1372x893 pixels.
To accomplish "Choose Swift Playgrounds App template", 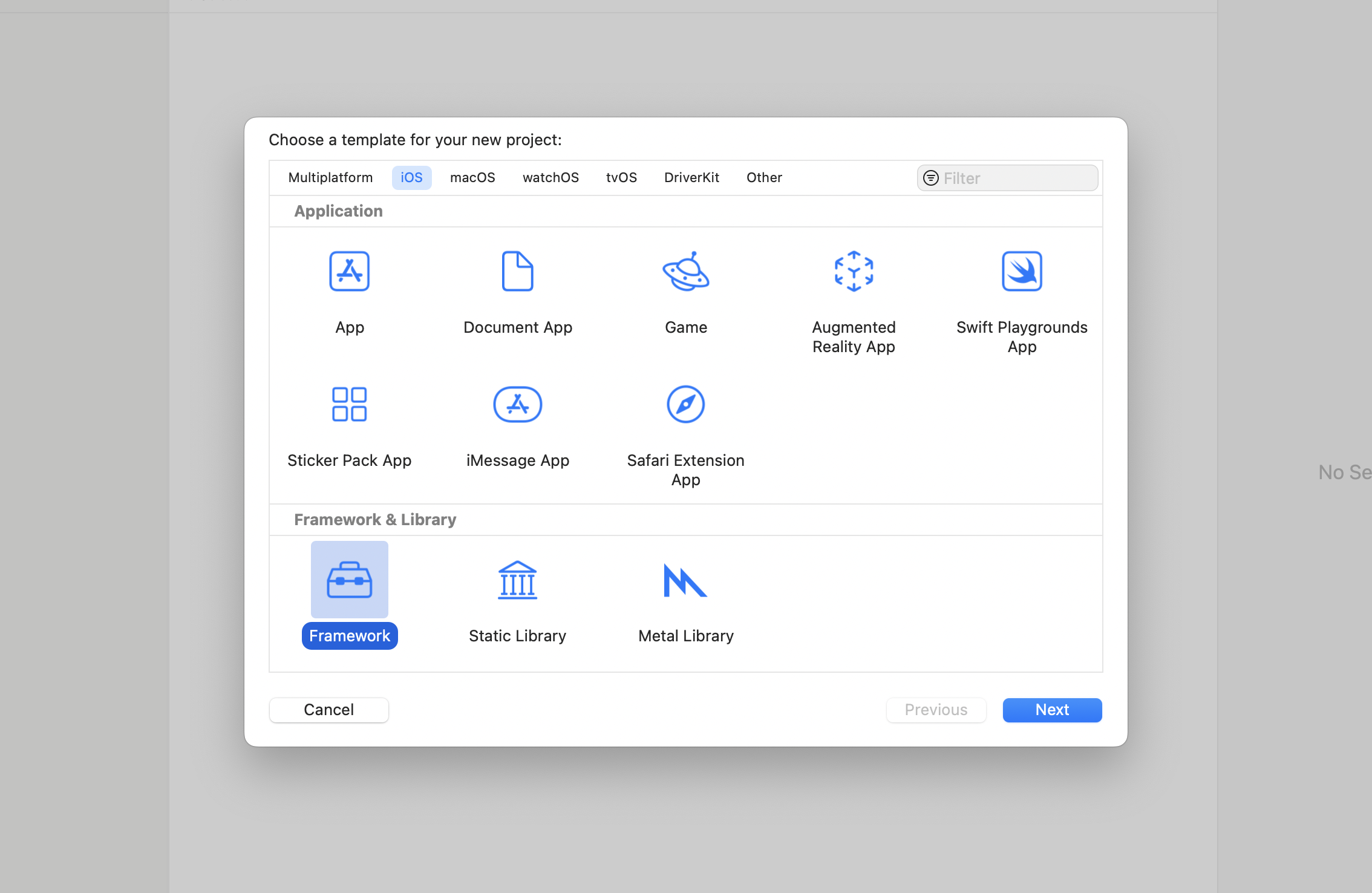I will [x=1022, y=272].
